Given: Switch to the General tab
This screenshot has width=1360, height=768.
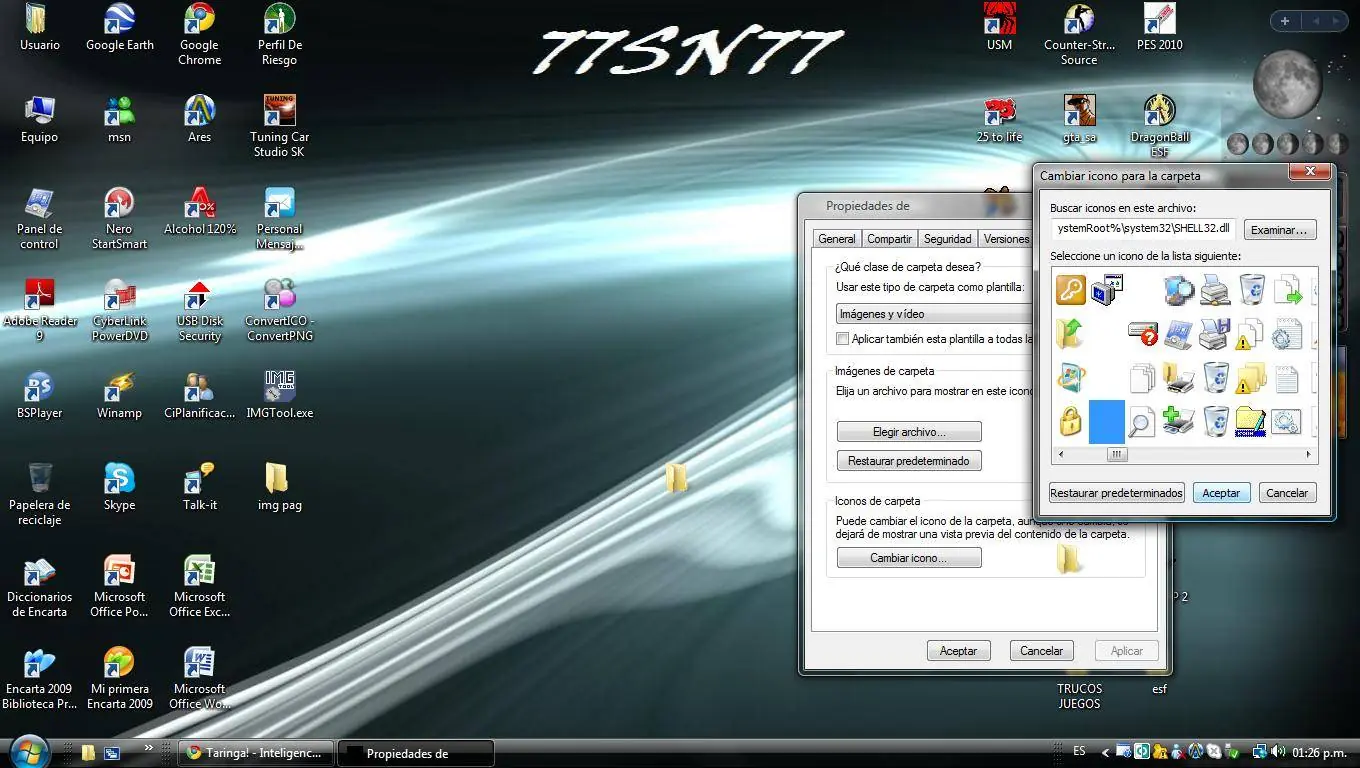Looking at the screenshot, I should tap(837, 239).
